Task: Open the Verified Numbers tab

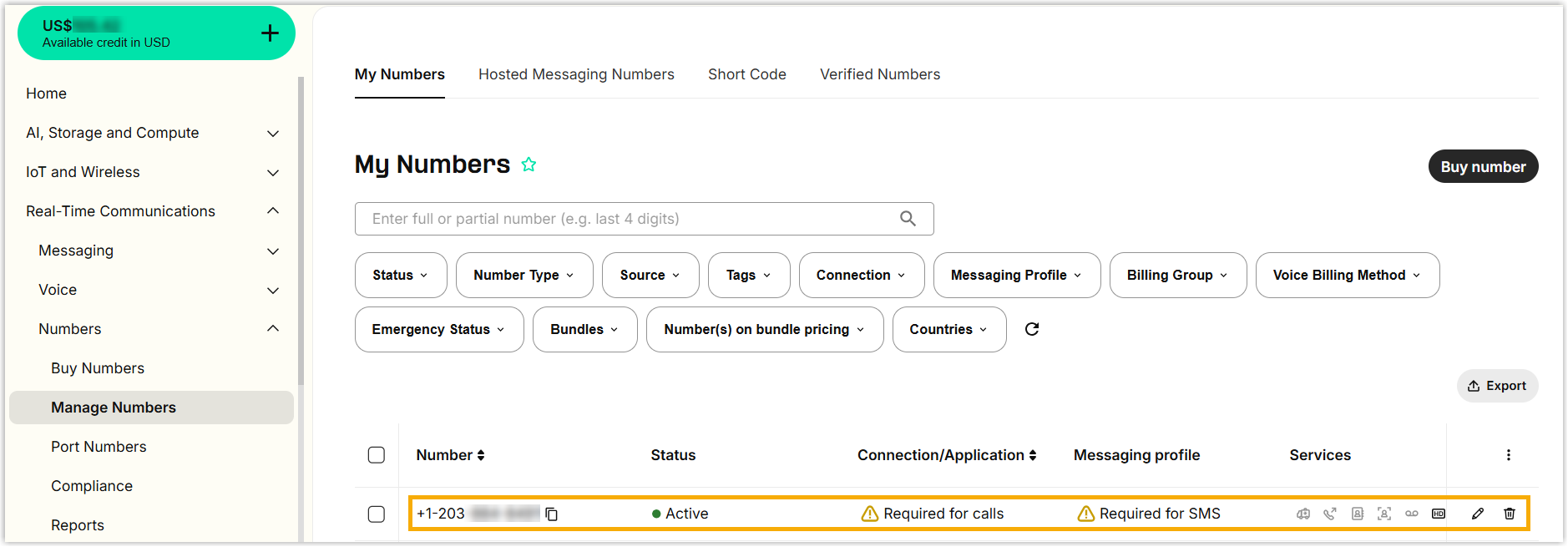Action: (x=880, y=74)
